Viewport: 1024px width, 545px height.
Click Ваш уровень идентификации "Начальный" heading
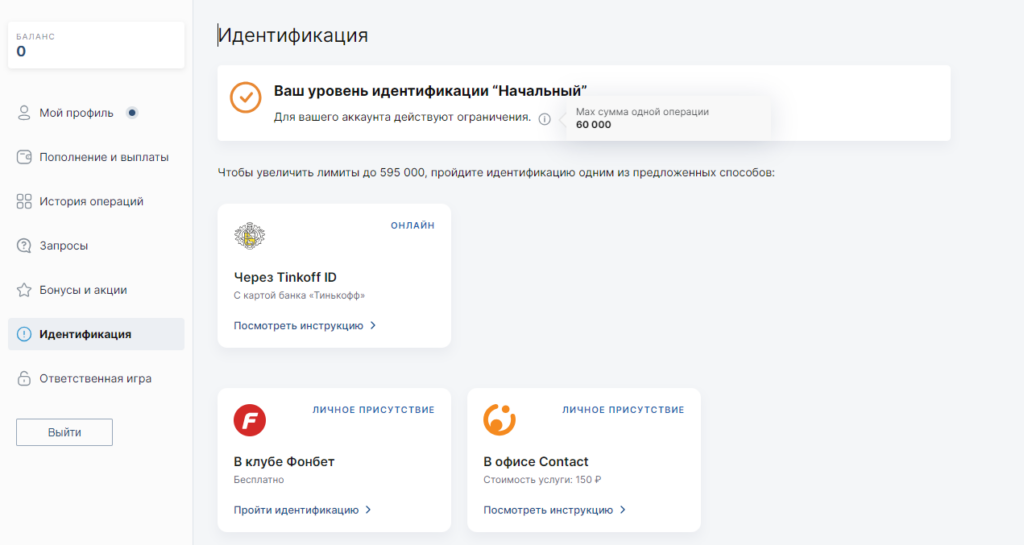click(430, 91)
